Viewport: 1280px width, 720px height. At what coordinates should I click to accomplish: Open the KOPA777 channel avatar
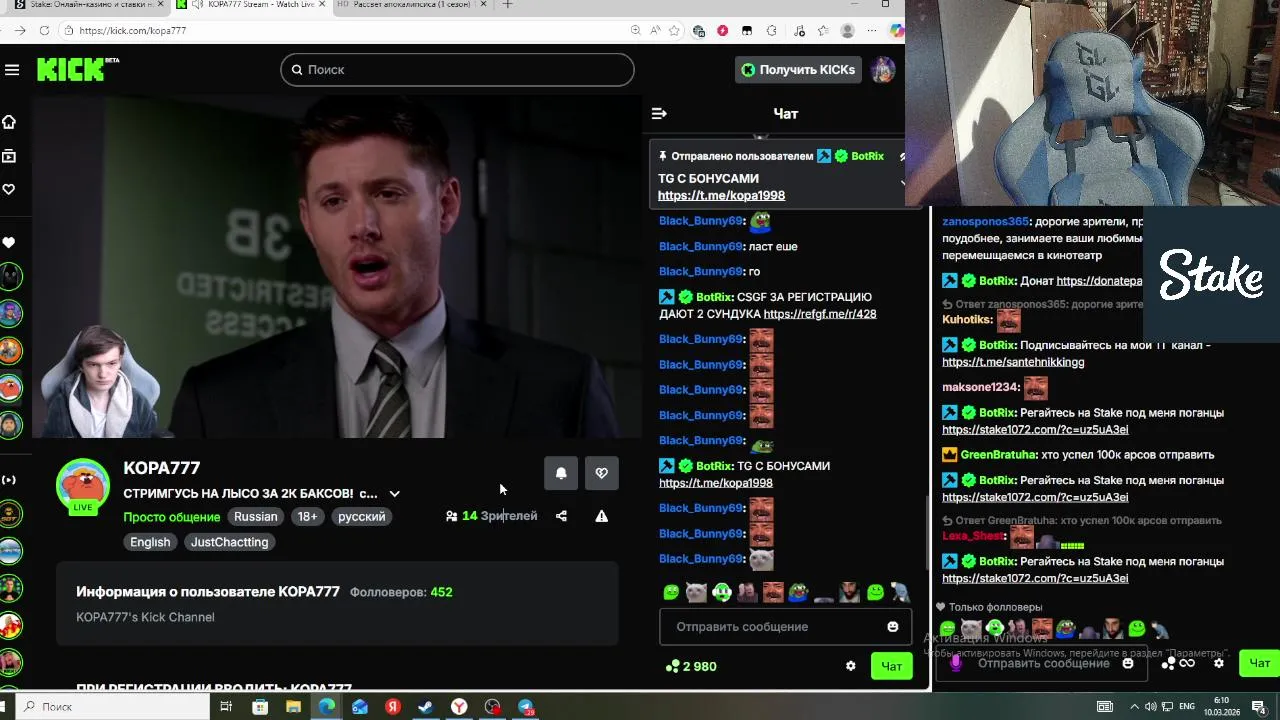pos(82,486)
